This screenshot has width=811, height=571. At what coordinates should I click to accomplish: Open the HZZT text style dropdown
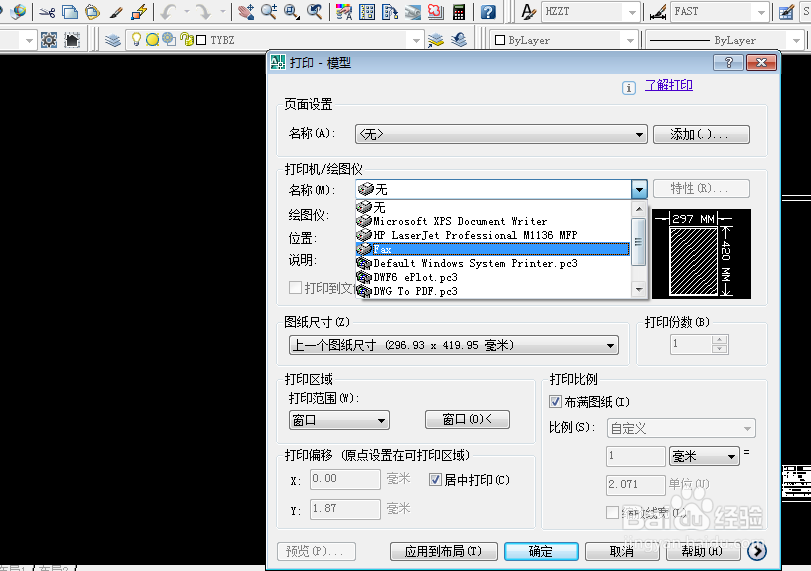tap(632, 12)
